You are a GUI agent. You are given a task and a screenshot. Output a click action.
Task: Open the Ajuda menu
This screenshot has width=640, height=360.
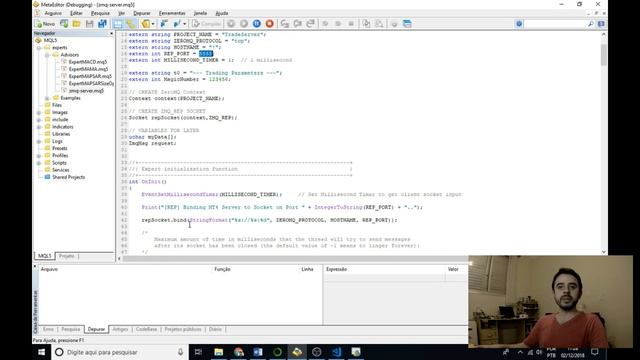click(x=222, y=13)
